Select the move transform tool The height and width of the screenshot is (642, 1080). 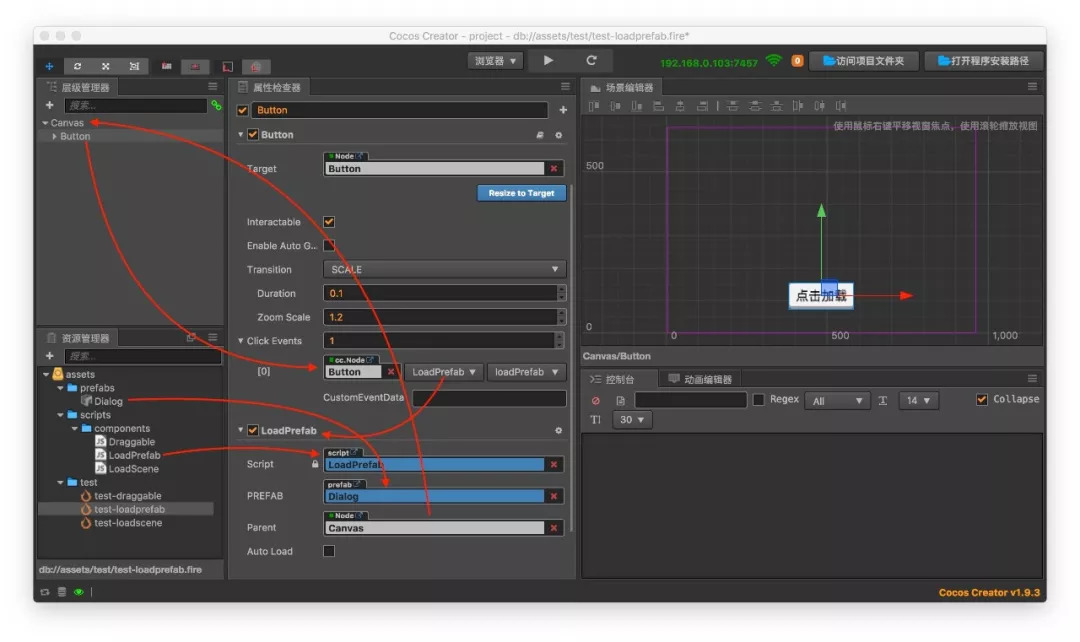click(x=50, y=66)
